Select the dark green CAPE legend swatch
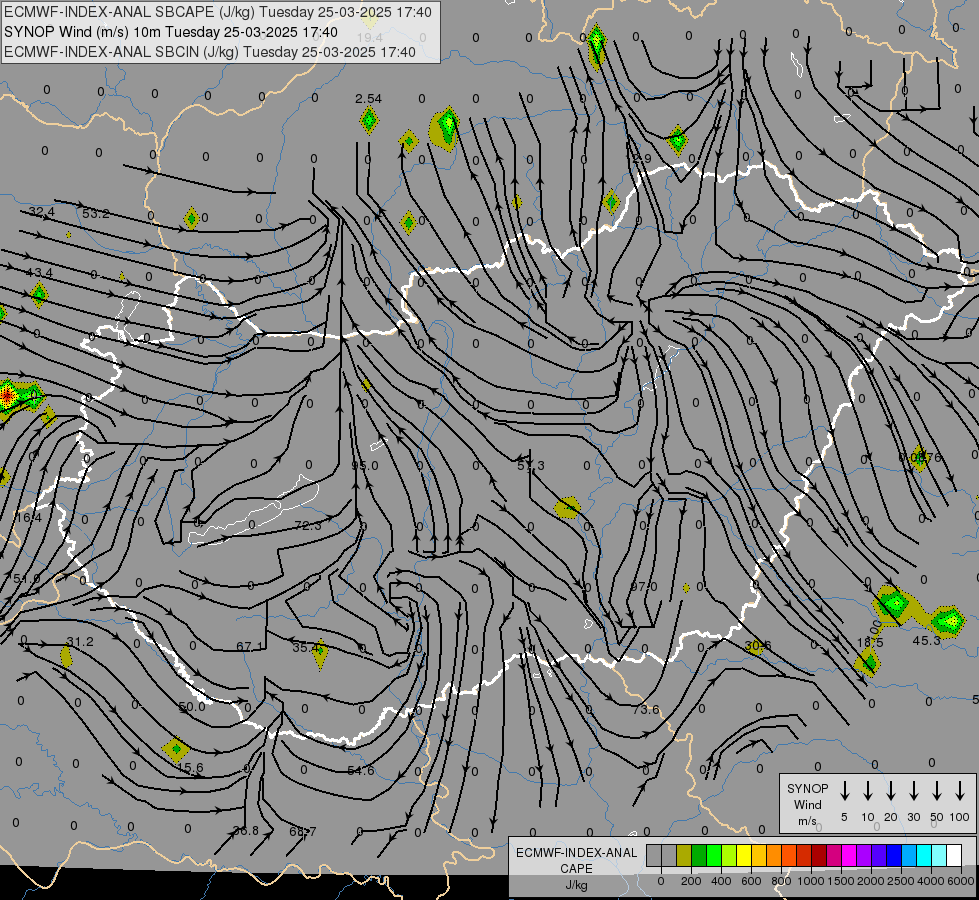The image size is (979, 900). coord(699,856)
